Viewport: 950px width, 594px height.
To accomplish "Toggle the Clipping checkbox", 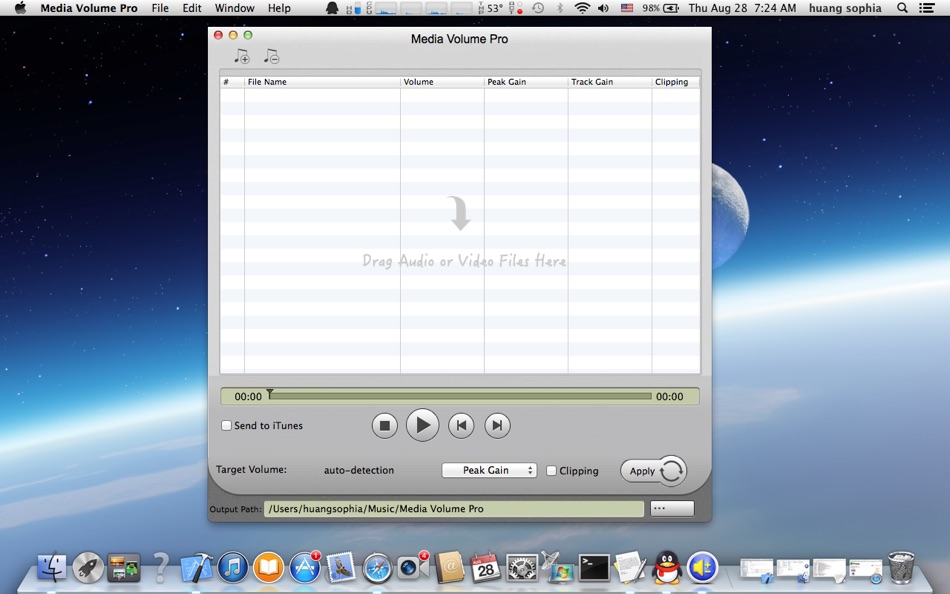I will pyautogui.click(x=551, y=470).
